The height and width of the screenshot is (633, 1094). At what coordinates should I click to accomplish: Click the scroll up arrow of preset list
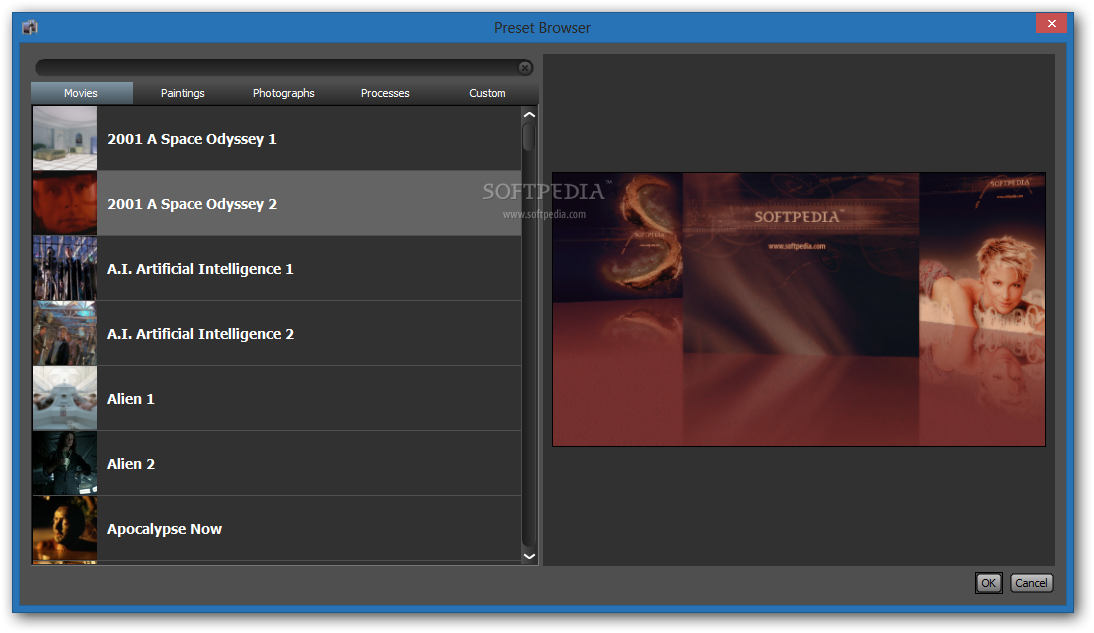530,114
